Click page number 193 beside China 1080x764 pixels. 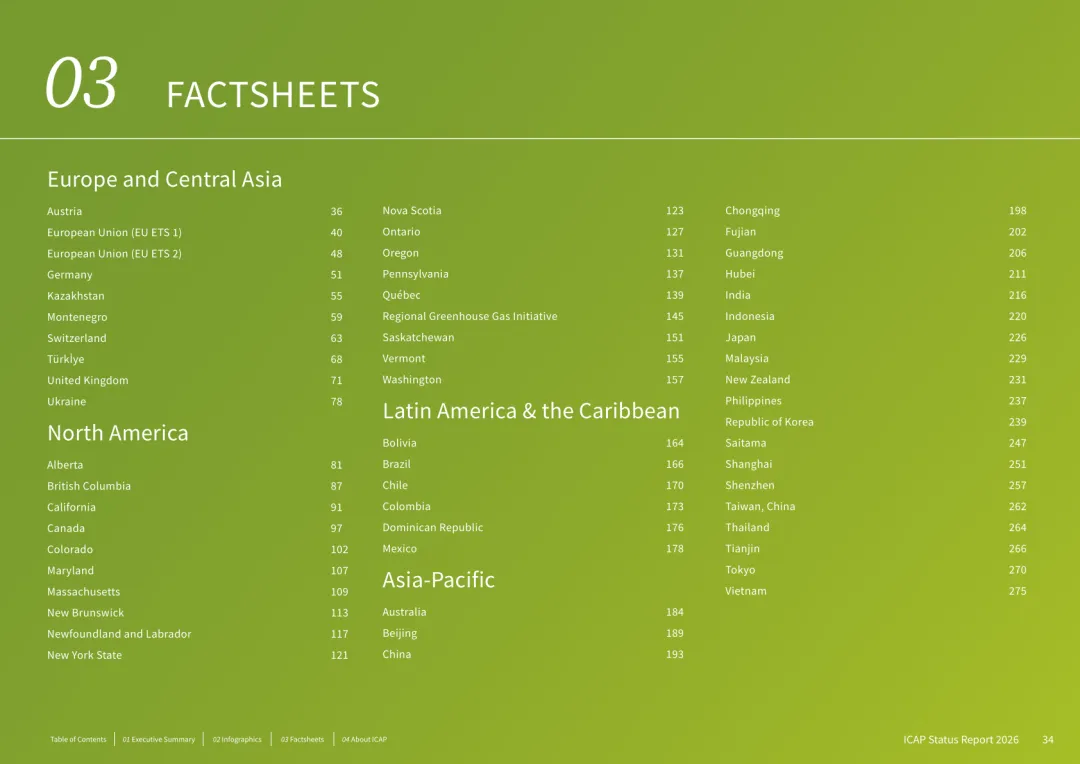674,654
